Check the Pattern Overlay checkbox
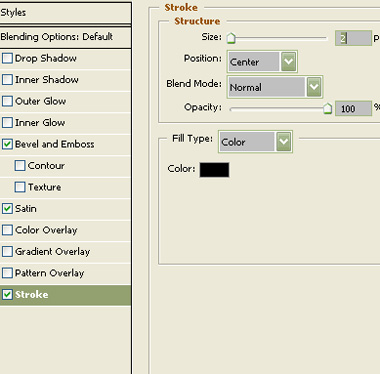 (x=7, y=273)
